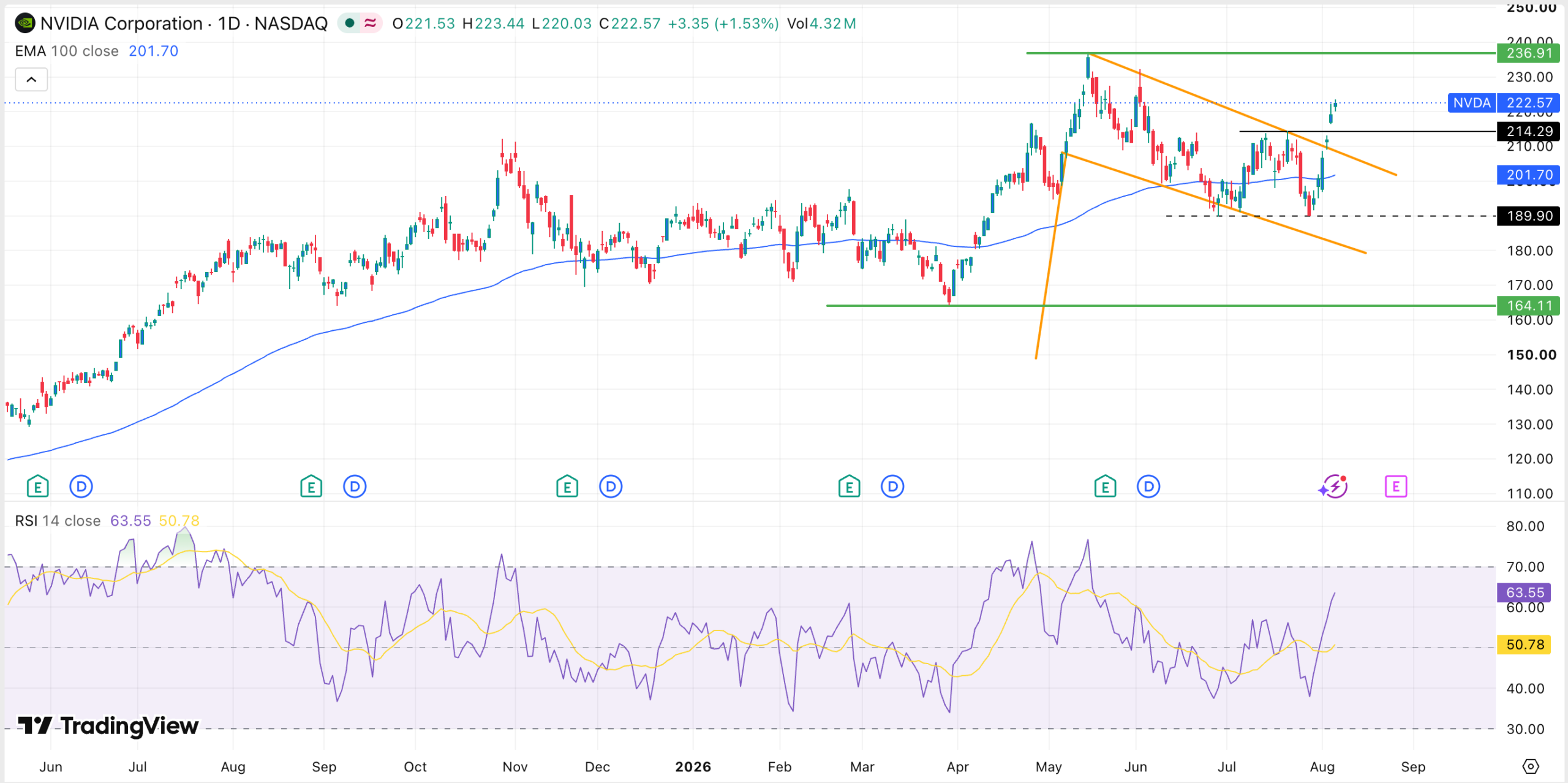Screen dimensions: 1568x783
Task: Click the blue 201.70 EMA label on the price axis
Action: (1528, 175)
